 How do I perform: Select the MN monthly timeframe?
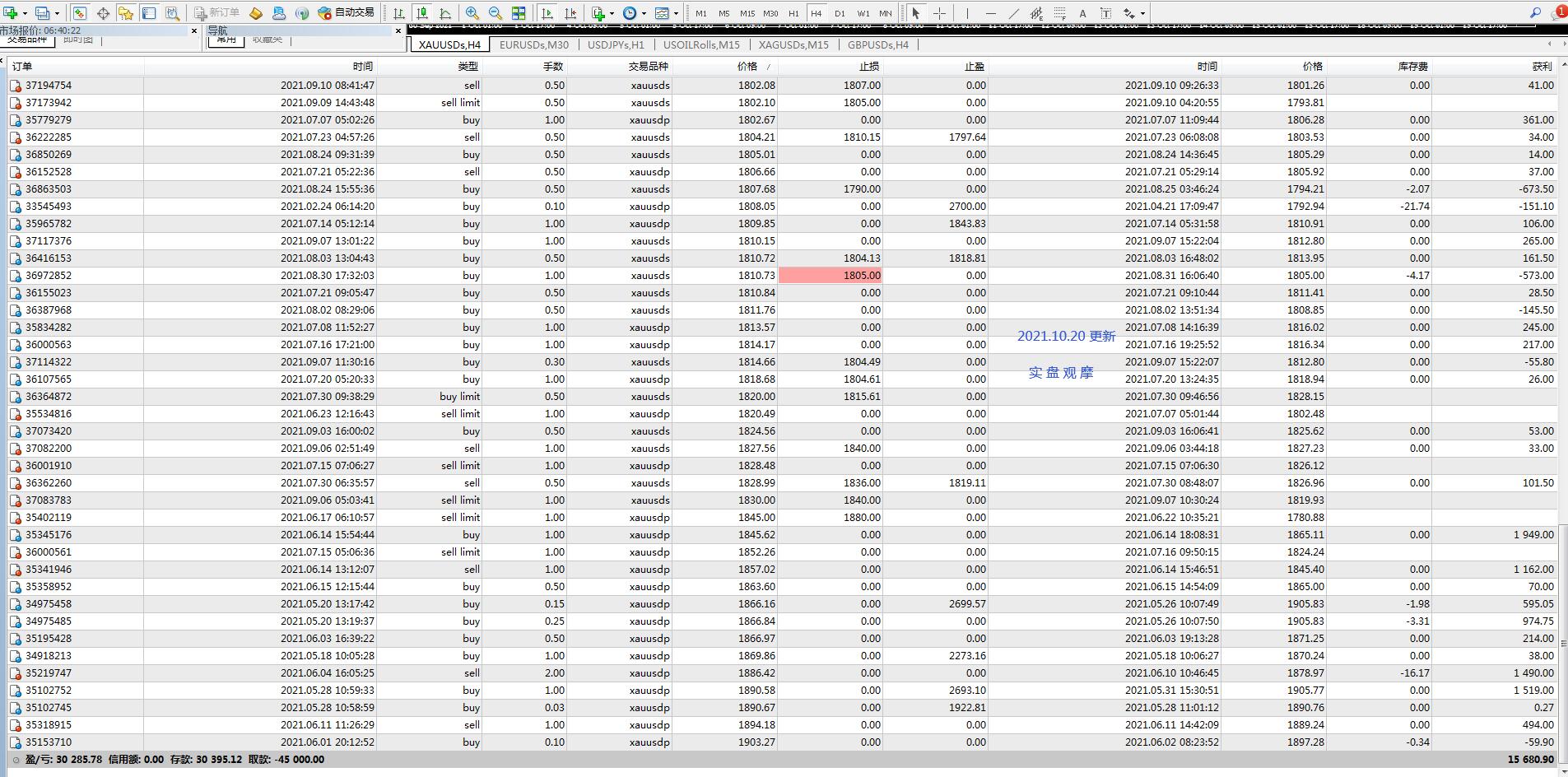[886, 13]
